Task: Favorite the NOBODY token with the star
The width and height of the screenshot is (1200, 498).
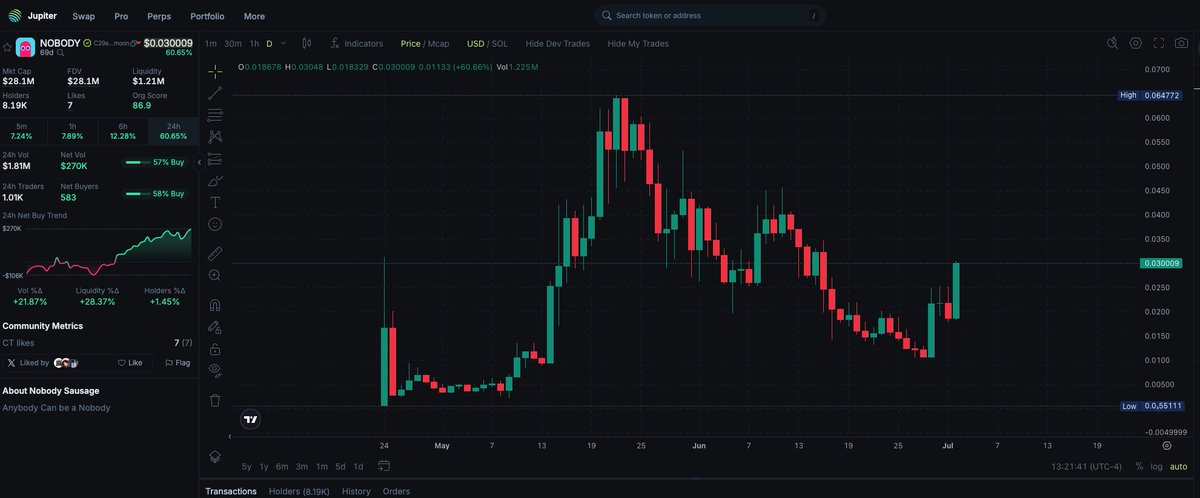Action: [7, 47]
